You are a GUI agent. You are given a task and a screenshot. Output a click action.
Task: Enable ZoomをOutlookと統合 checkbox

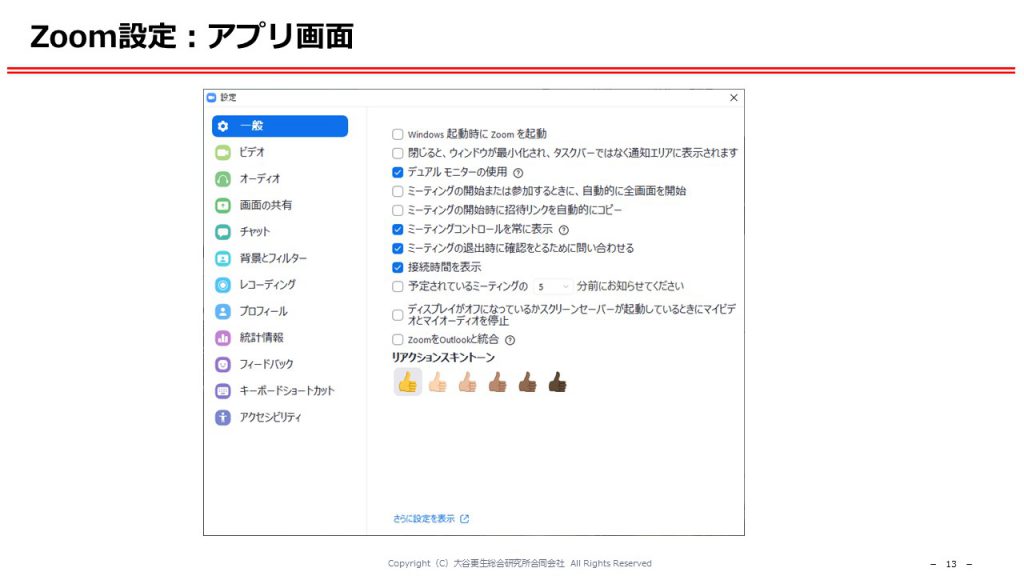[x=398, y=340]
